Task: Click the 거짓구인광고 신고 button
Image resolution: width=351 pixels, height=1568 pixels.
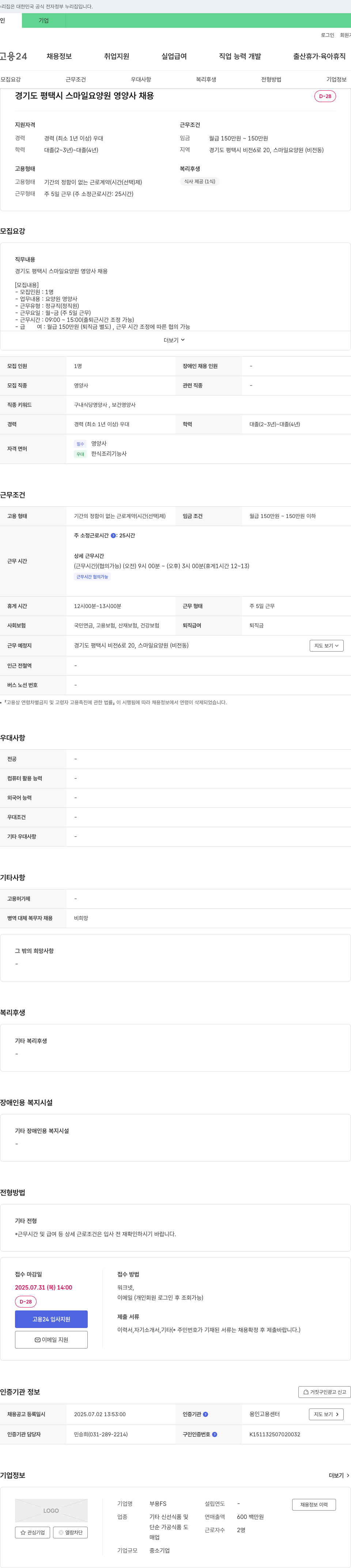Action: (324, 1392)
